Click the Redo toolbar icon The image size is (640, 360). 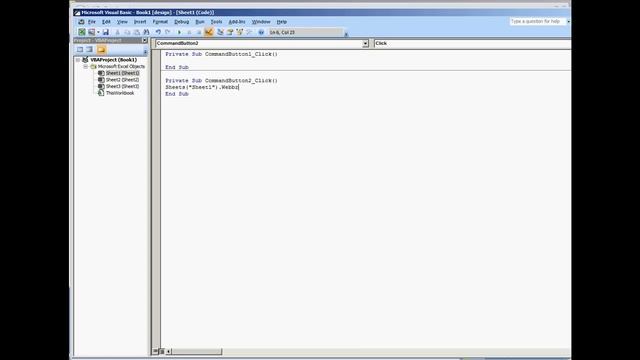tap(168, 32)
